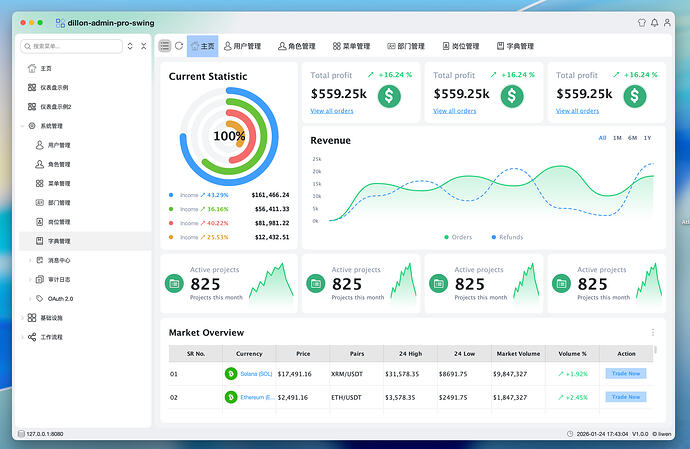Click the tag icon for OAuth 2.0
The width and height of the screenshot is (690, 449).
(x=40, y=298)
